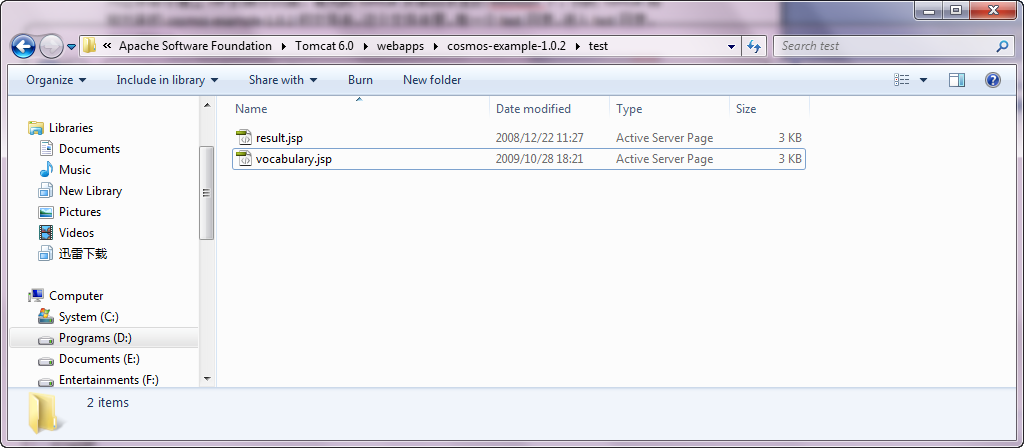Click navigation pane scrollbar up arrow

pos(207,105)
